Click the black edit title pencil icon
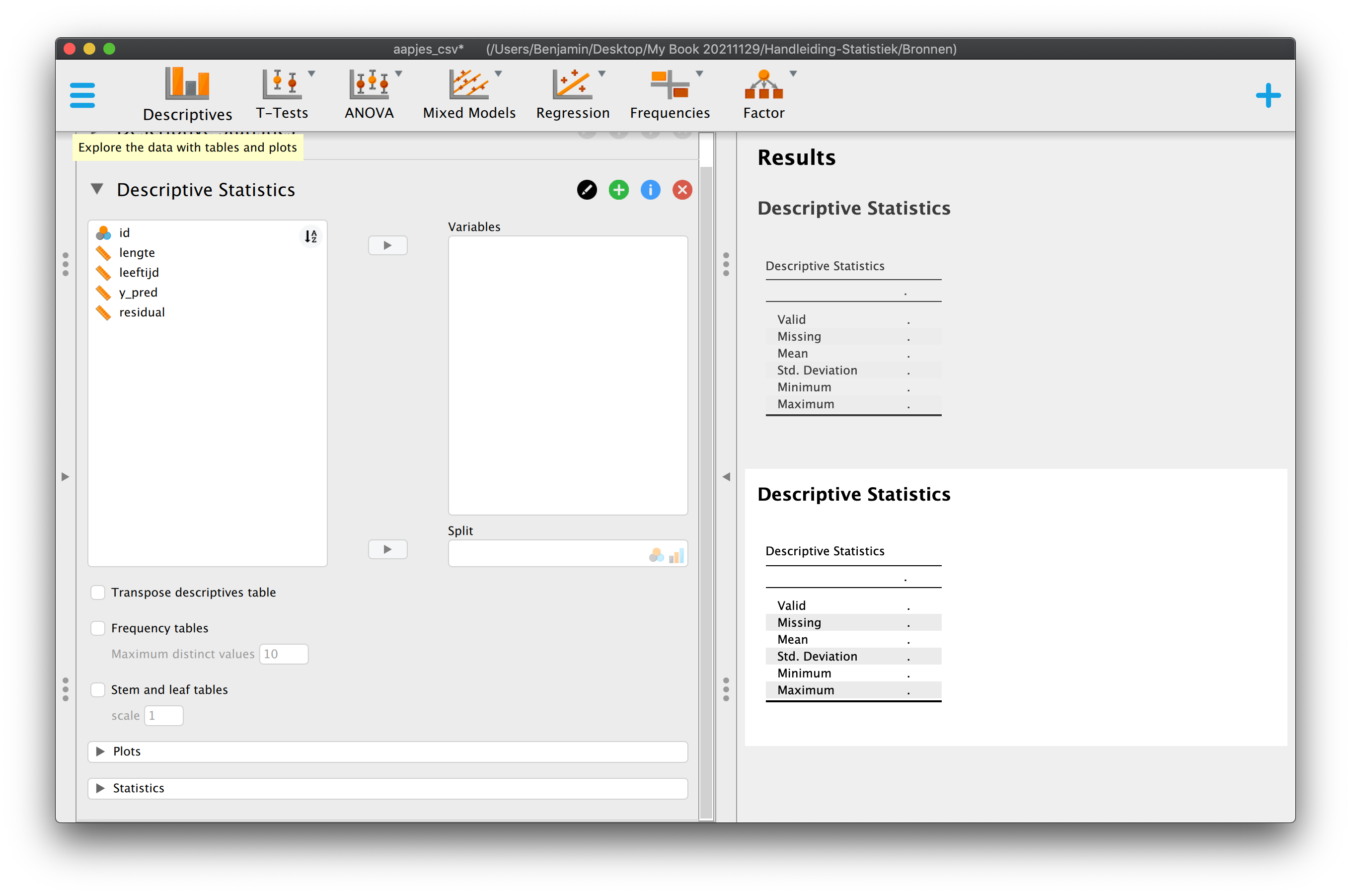This screenshot has height=896, width=1351. 587,190
